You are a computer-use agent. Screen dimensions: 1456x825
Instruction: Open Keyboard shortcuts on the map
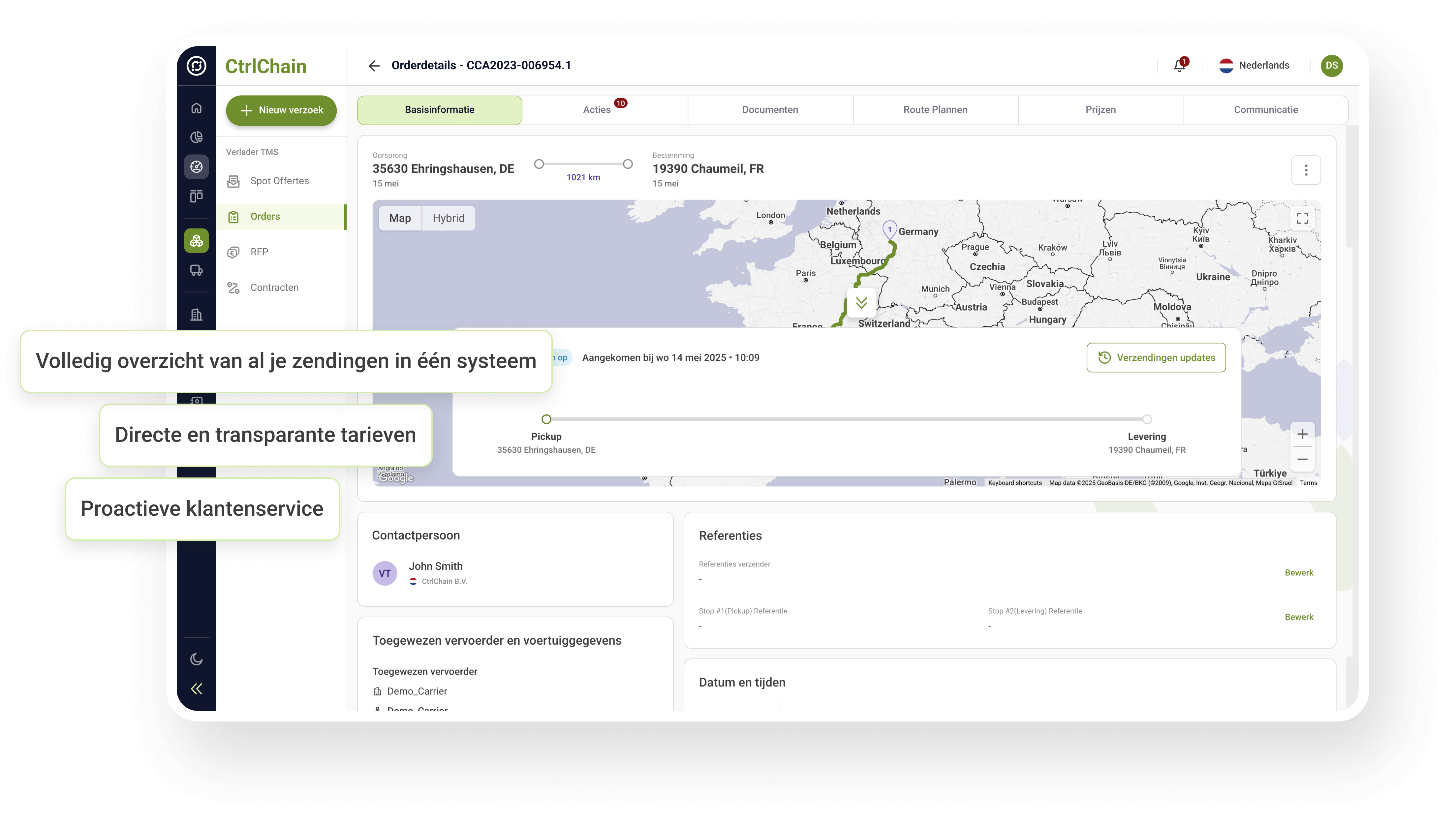tap(1015, 483)
